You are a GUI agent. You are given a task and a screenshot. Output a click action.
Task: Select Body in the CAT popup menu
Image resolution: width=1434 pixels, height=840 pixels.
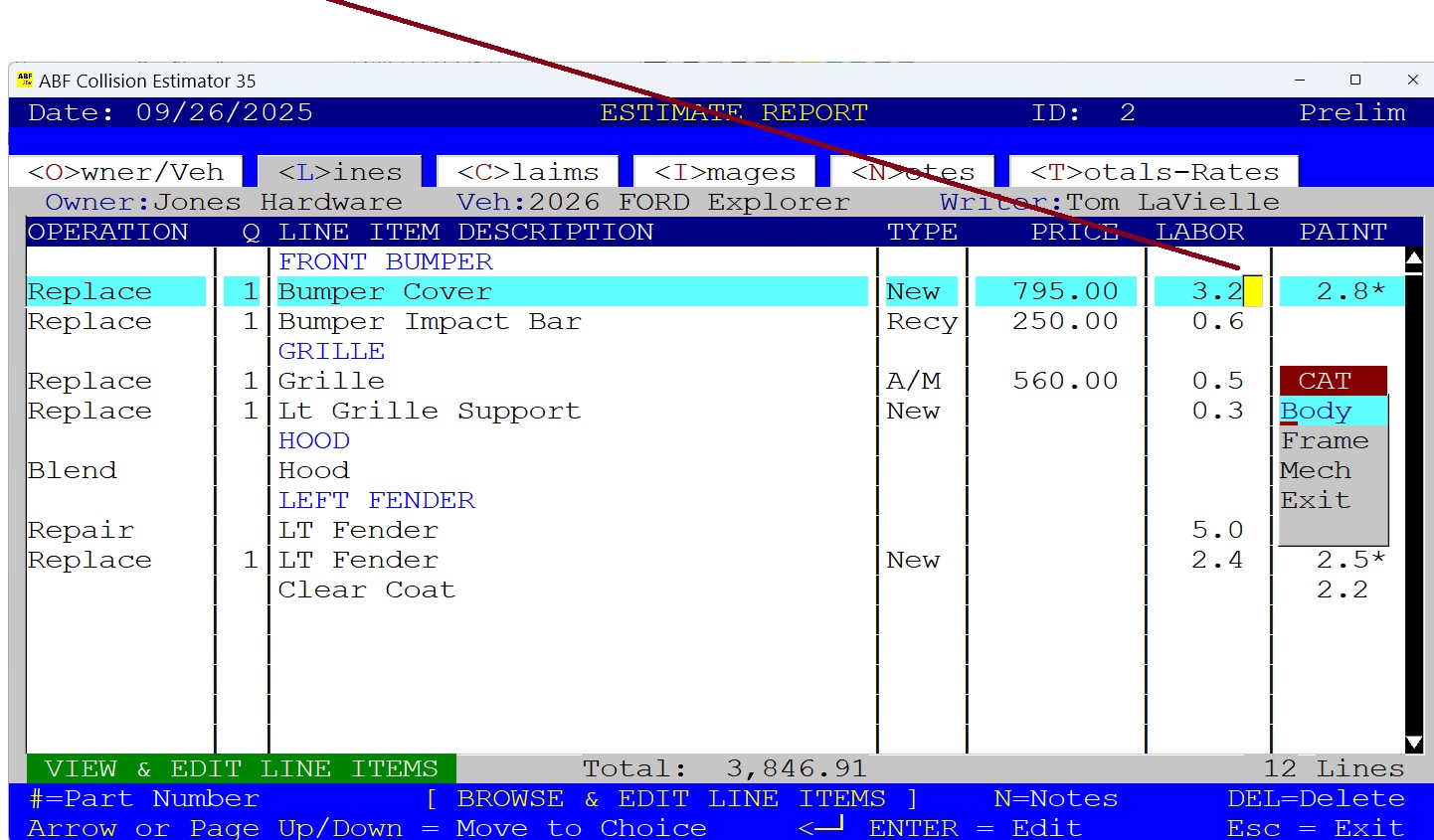click(1320, 411)
